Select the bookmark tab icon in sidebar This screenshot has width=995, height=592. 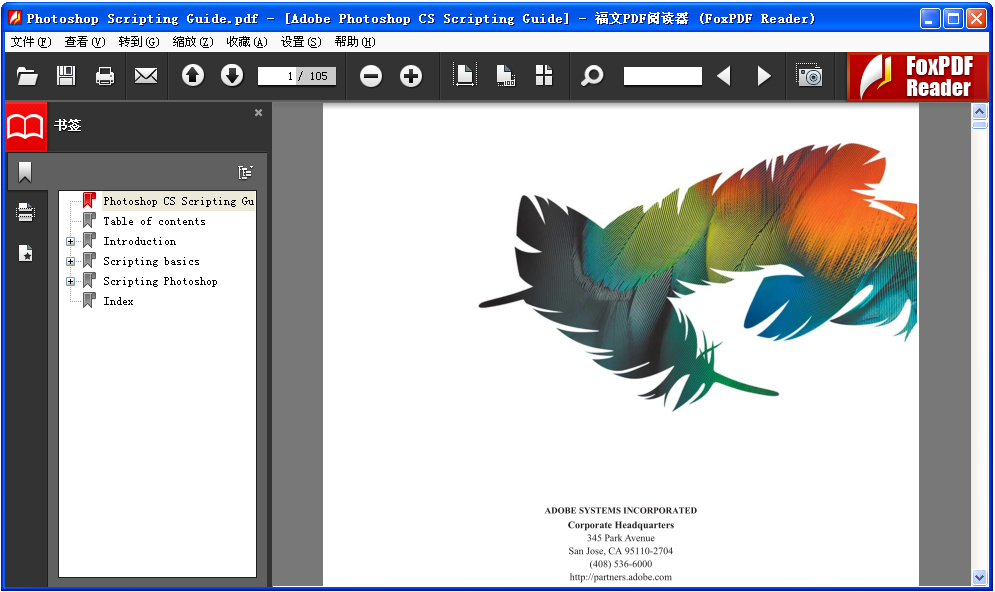[x=25, y=172]
